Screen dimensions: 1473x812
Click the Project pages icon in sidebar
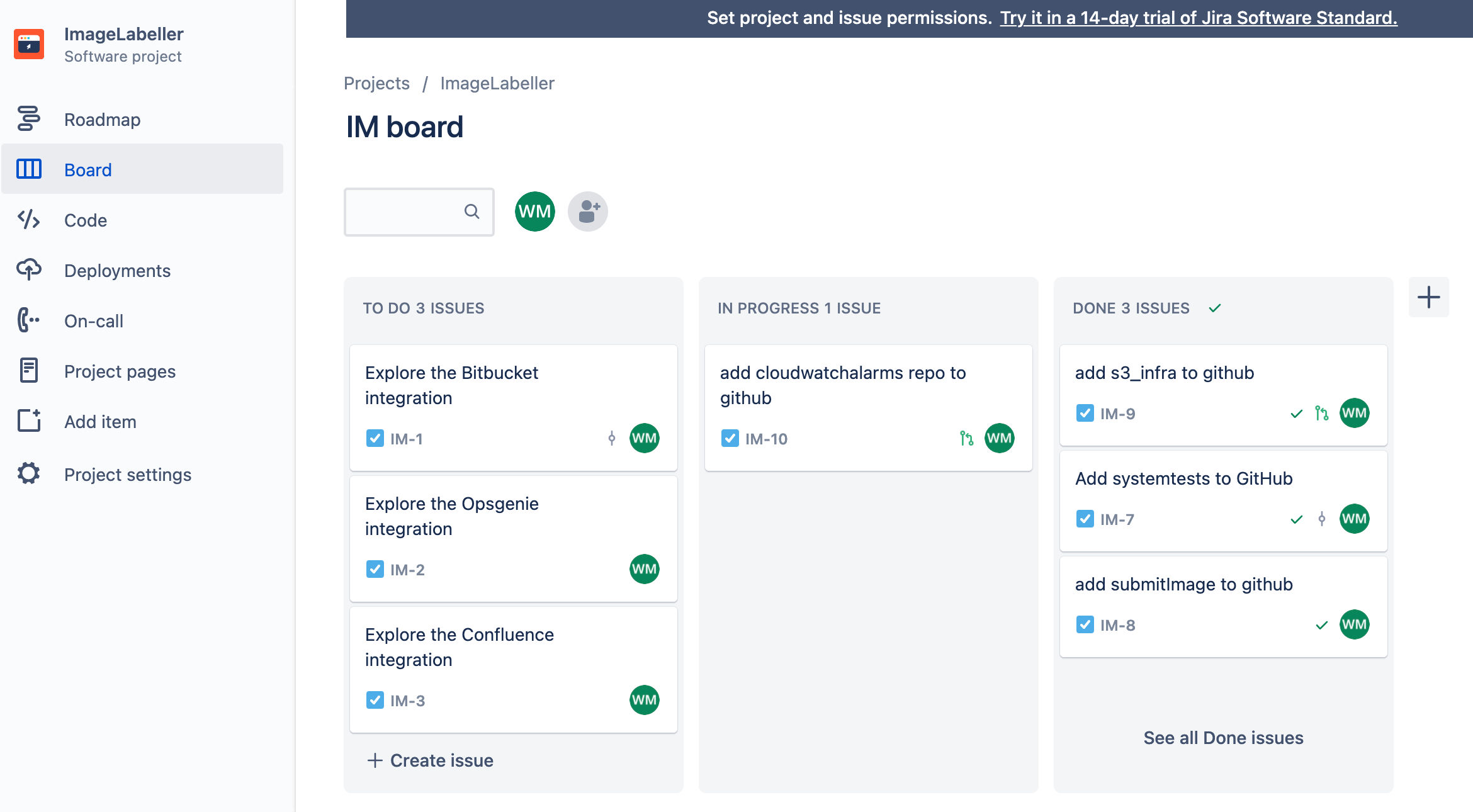point(29,370)
